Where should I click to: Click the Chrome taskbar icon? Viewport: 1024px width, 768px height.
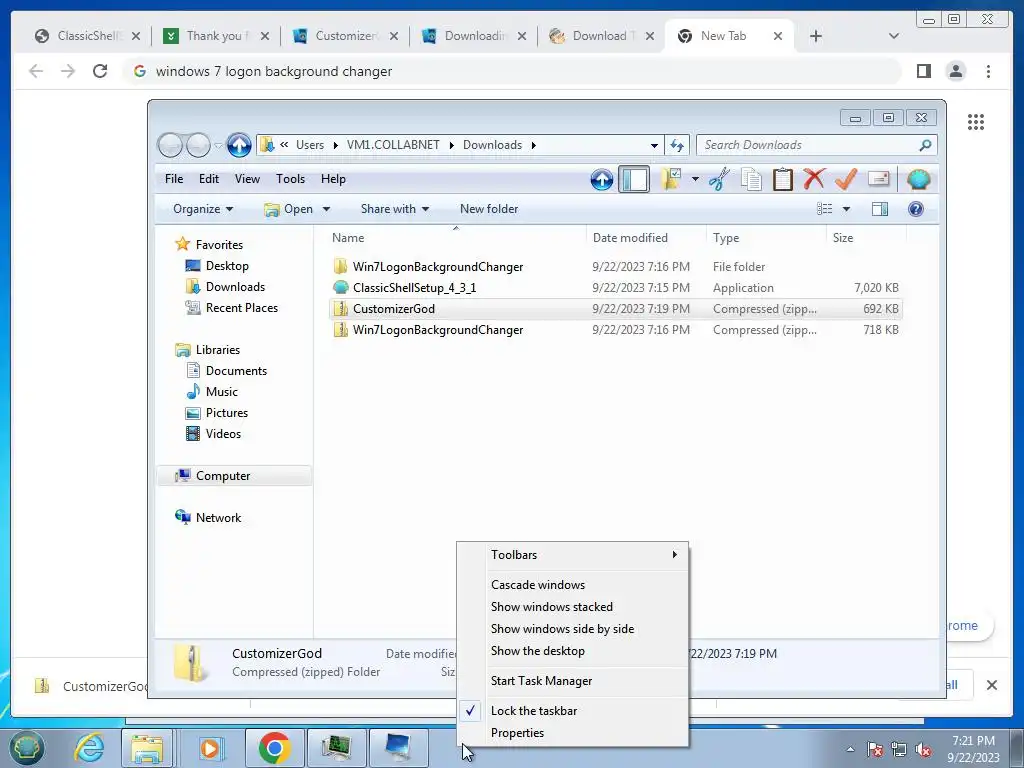(274, 748)
